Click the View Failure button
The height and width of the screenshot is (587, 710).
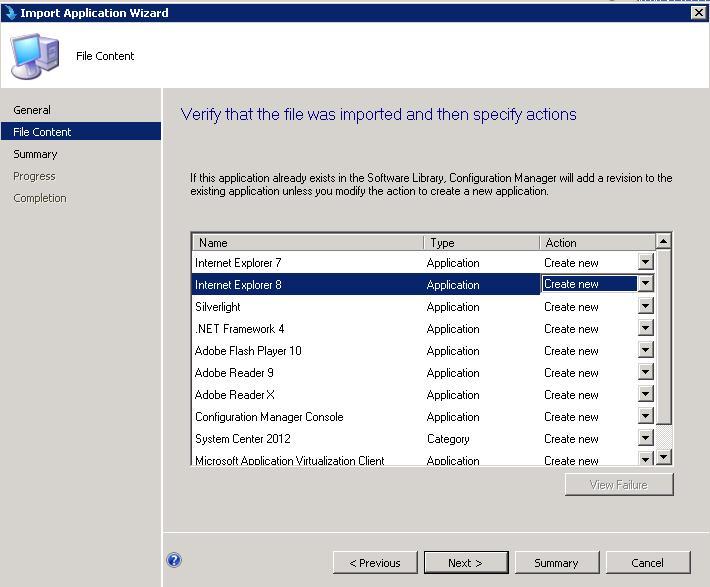[x=619, y=485]
